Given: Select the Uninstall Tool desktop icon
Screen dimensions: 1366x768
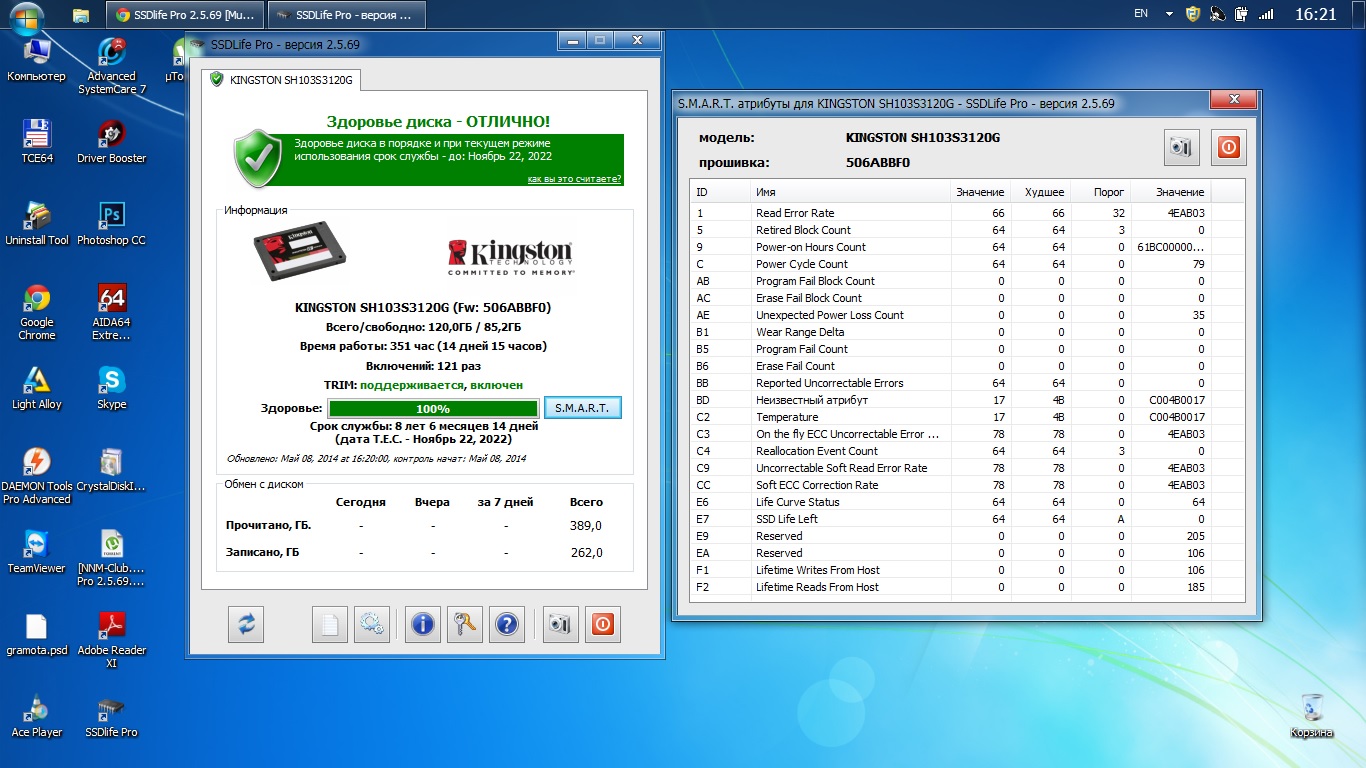Looking at the screenshot, I should pyautogui.click(x=37, y=225).
